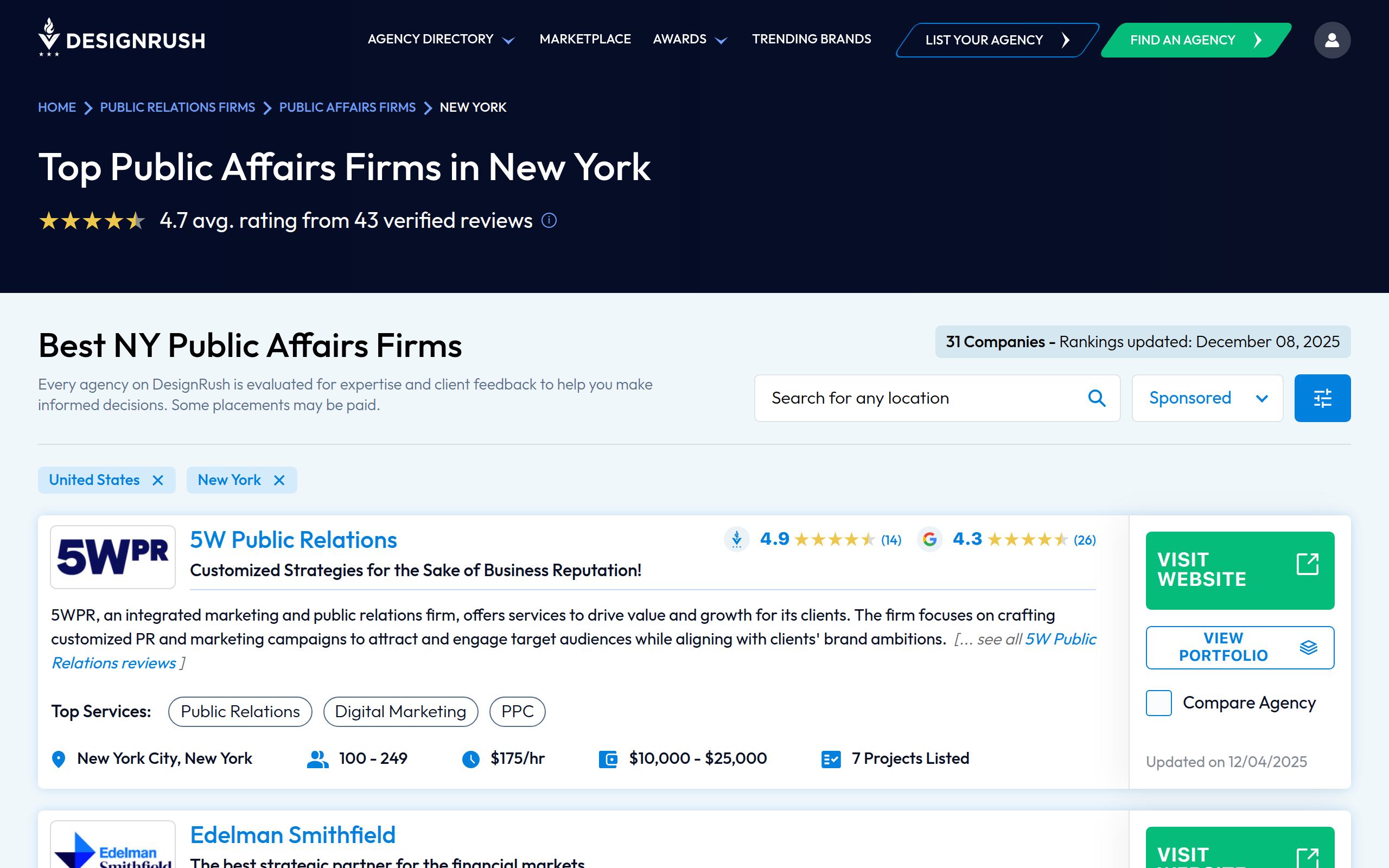Click the Visit Website button for 5WPR
This screenshot has width=1389, height=868.
1239,570
